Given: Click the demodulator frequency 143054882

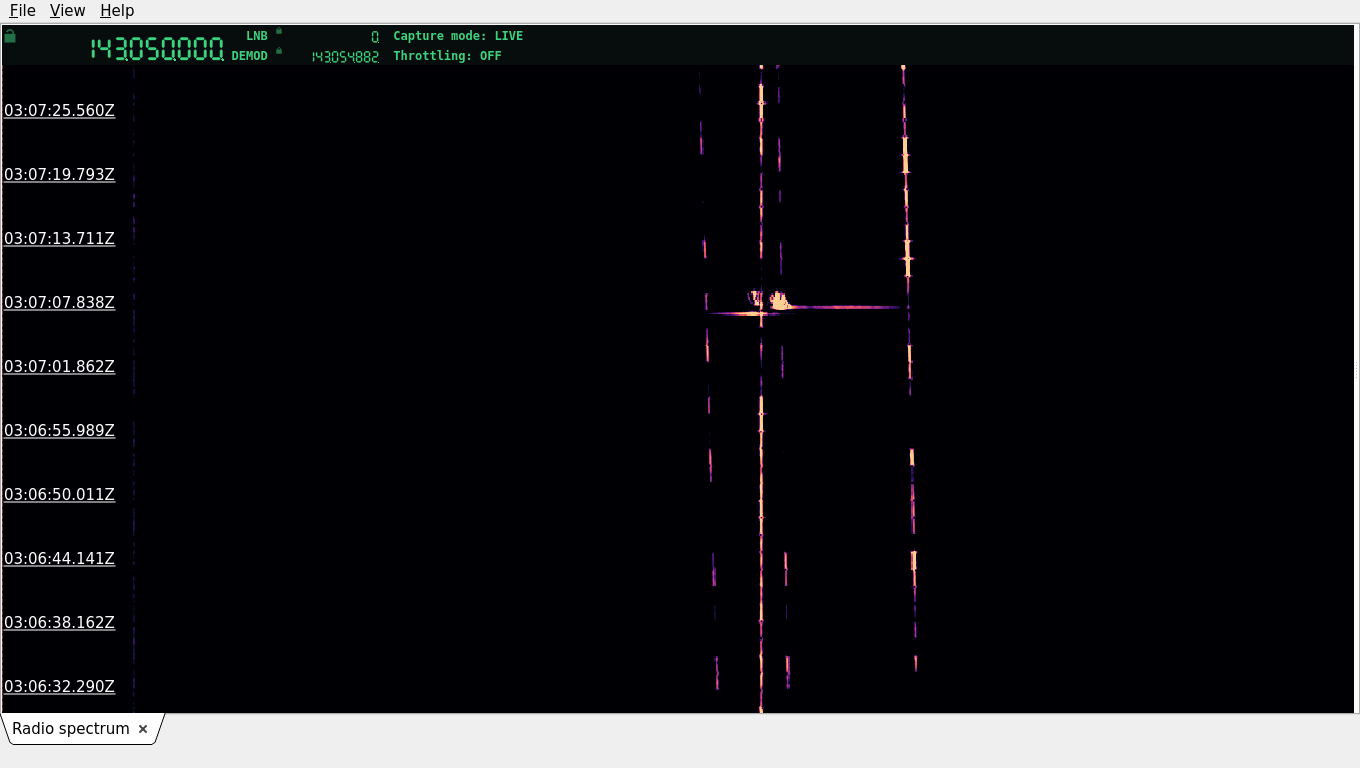Looking at the screenshot, I should click(345, 57).
